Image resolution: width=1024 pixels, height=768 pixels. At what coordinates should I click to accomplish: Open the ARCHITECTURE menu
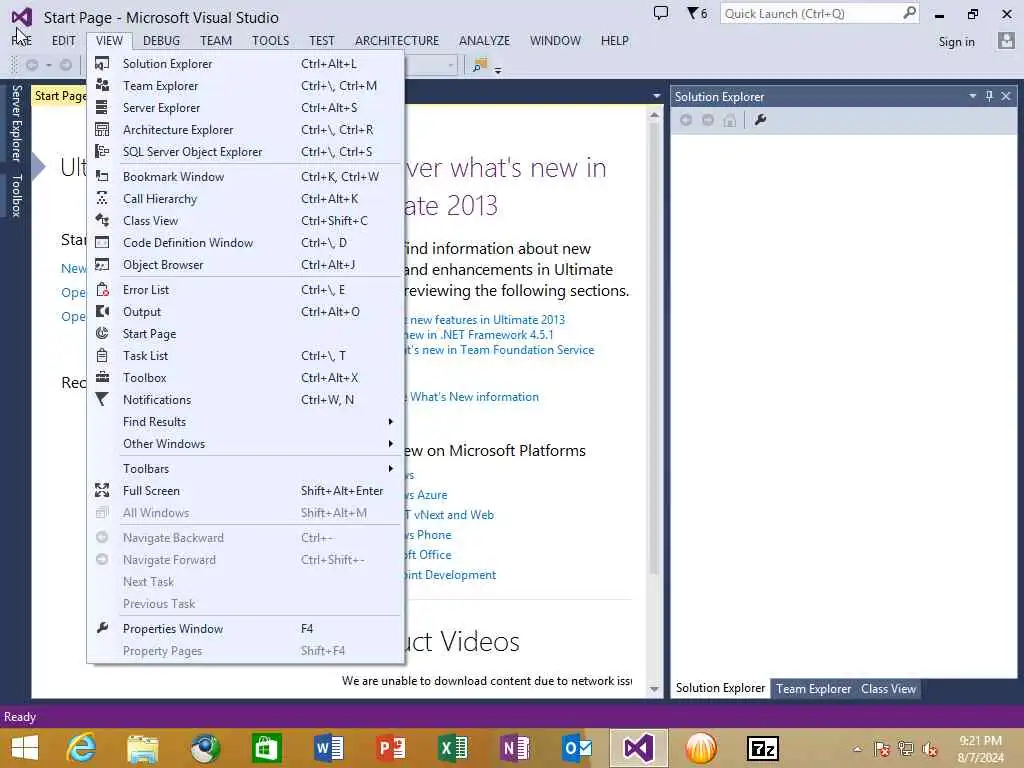[x=397, y=40]
